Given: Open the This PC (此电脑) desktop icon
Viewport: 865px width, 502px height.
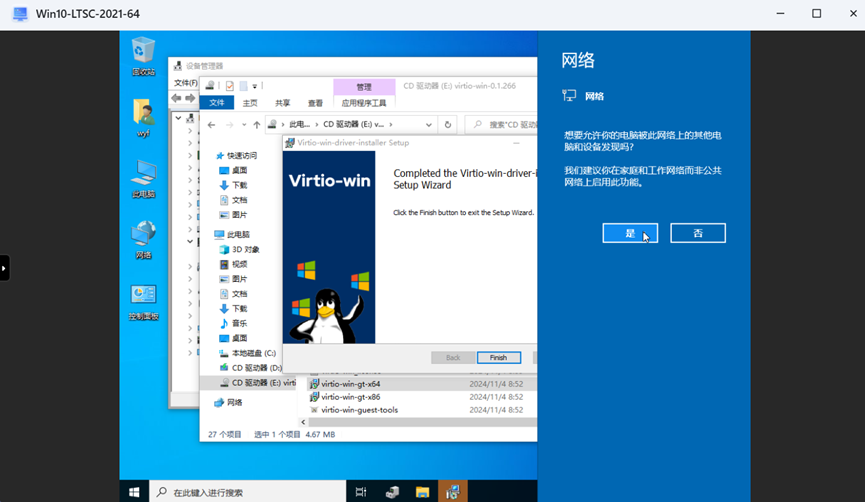Looking at the screenshot, I should pos(143,178).
